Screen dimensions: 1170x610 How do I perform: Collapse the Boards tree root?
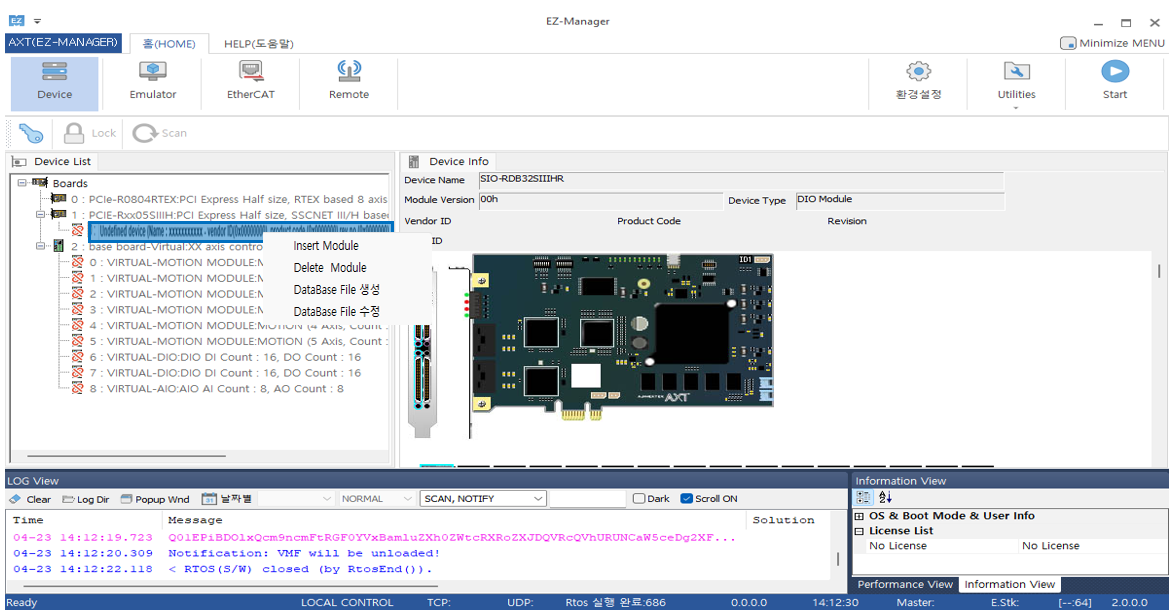(x=22, y=183)
